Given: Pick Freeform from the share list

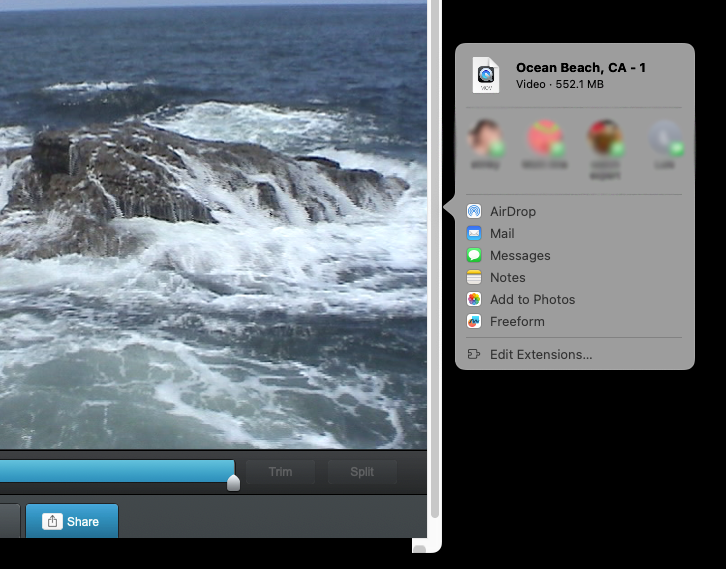Looking at the screenshot, I should 516,321.
